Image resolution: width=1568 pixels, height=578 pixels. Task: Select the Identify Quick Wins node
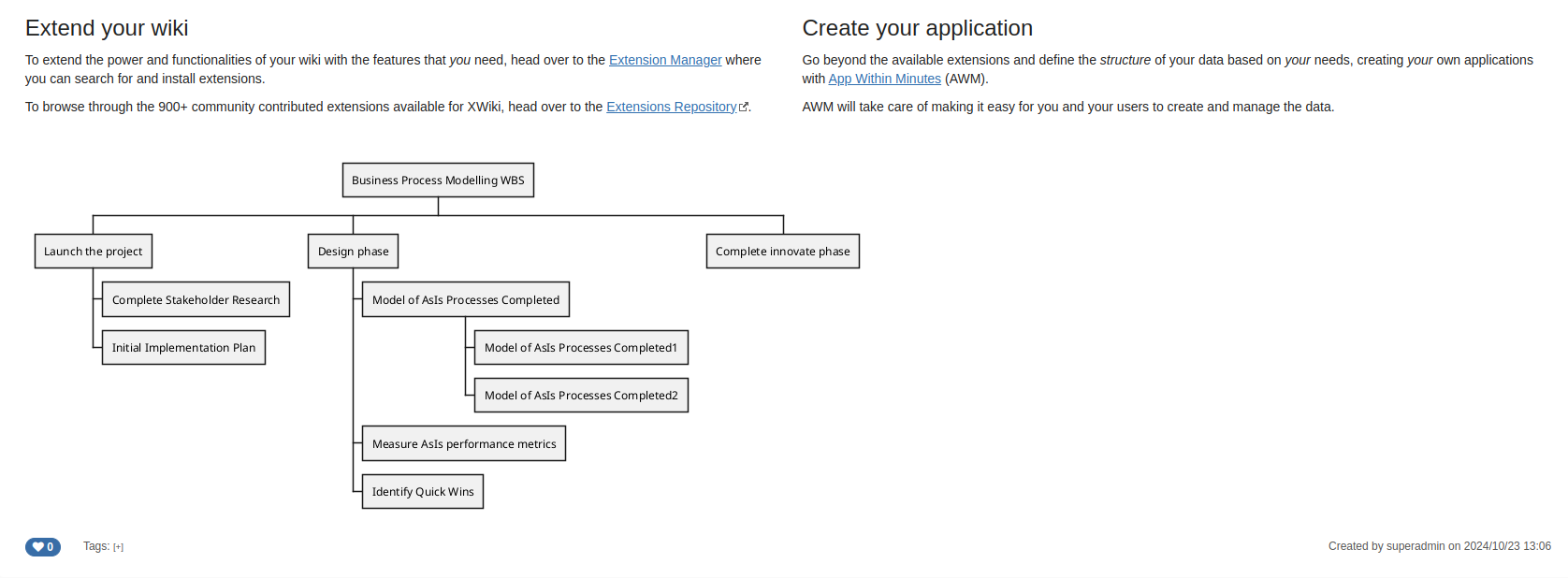click(423, 492)
